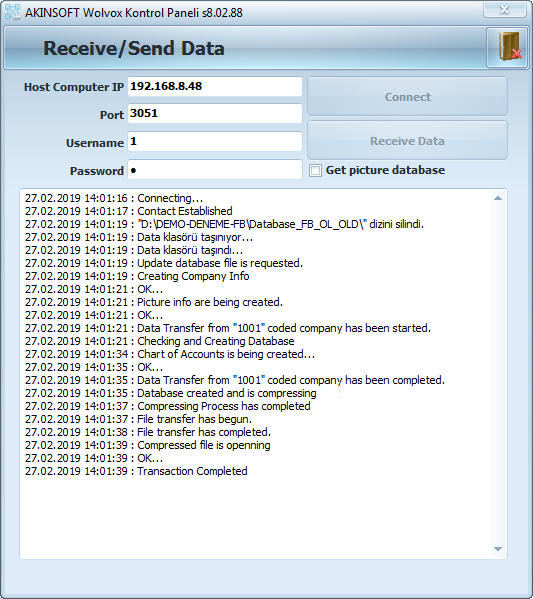Click the exit door icon

pyautogui.click(x=507, y=48)
